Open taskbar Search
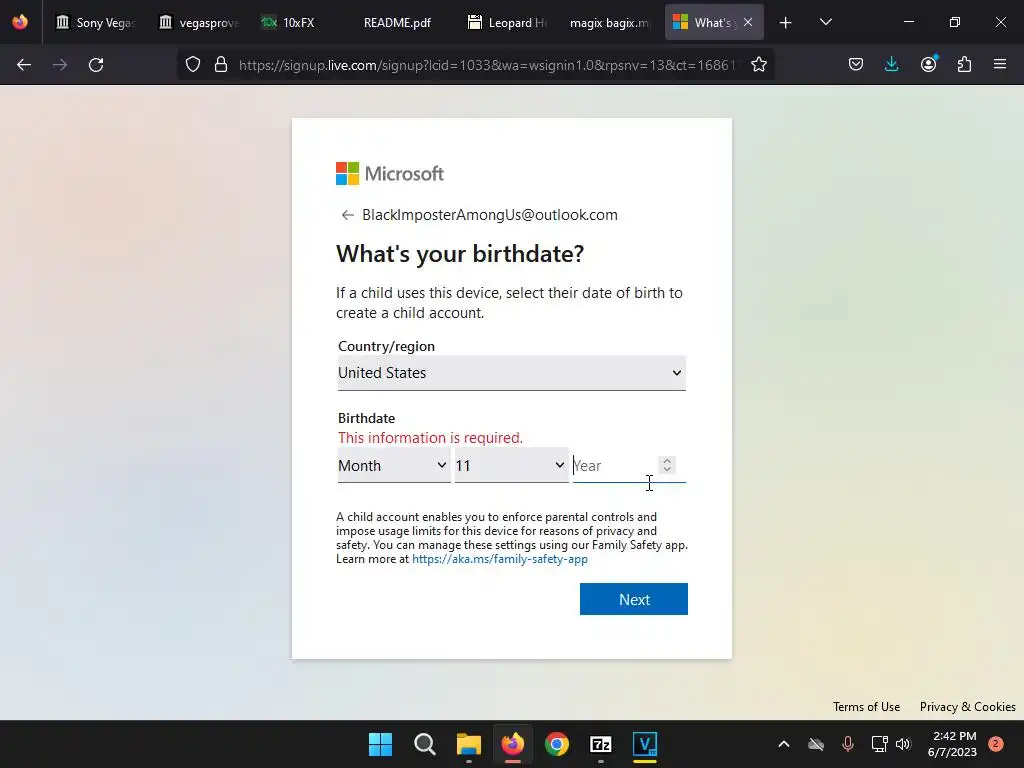The height and width of the screenshot is (768, 1024). click(x=424, y=744)
